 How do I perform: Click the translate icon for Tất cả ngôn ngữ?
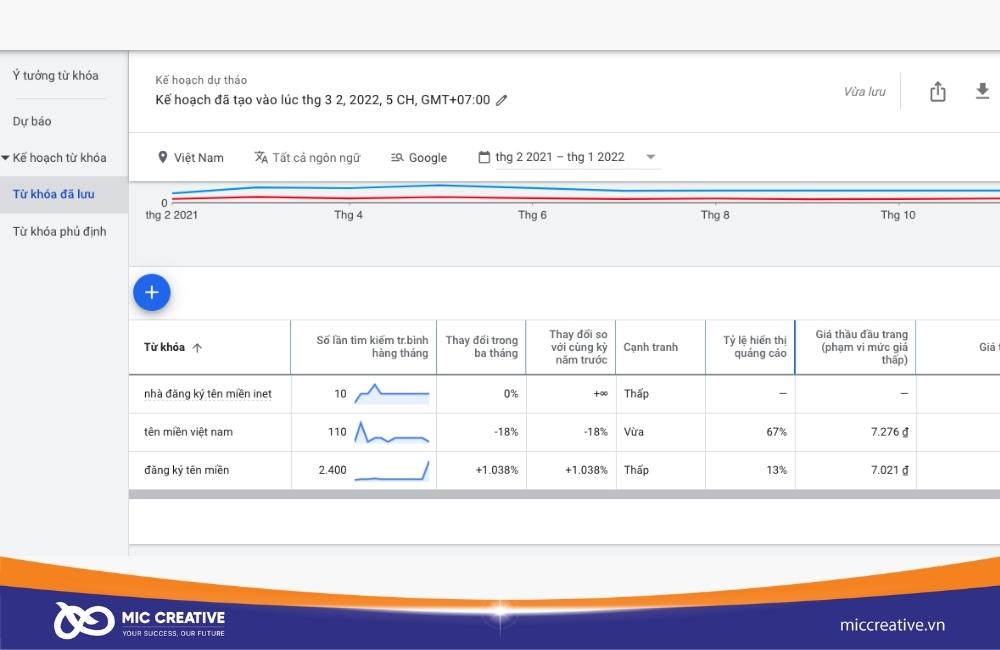point(261,157)
